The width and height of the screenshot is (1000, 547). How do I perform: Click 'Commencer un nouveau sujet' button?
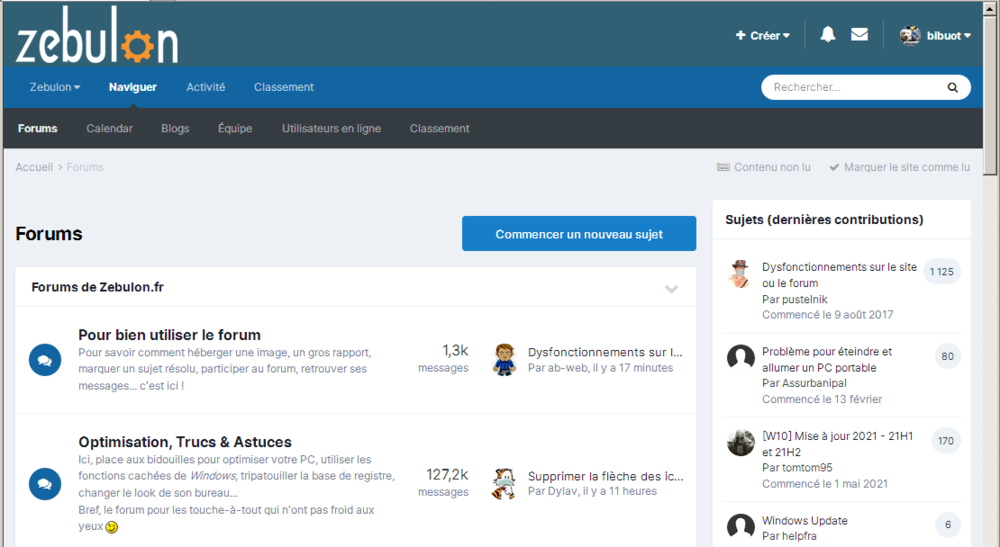click(579, 234)
